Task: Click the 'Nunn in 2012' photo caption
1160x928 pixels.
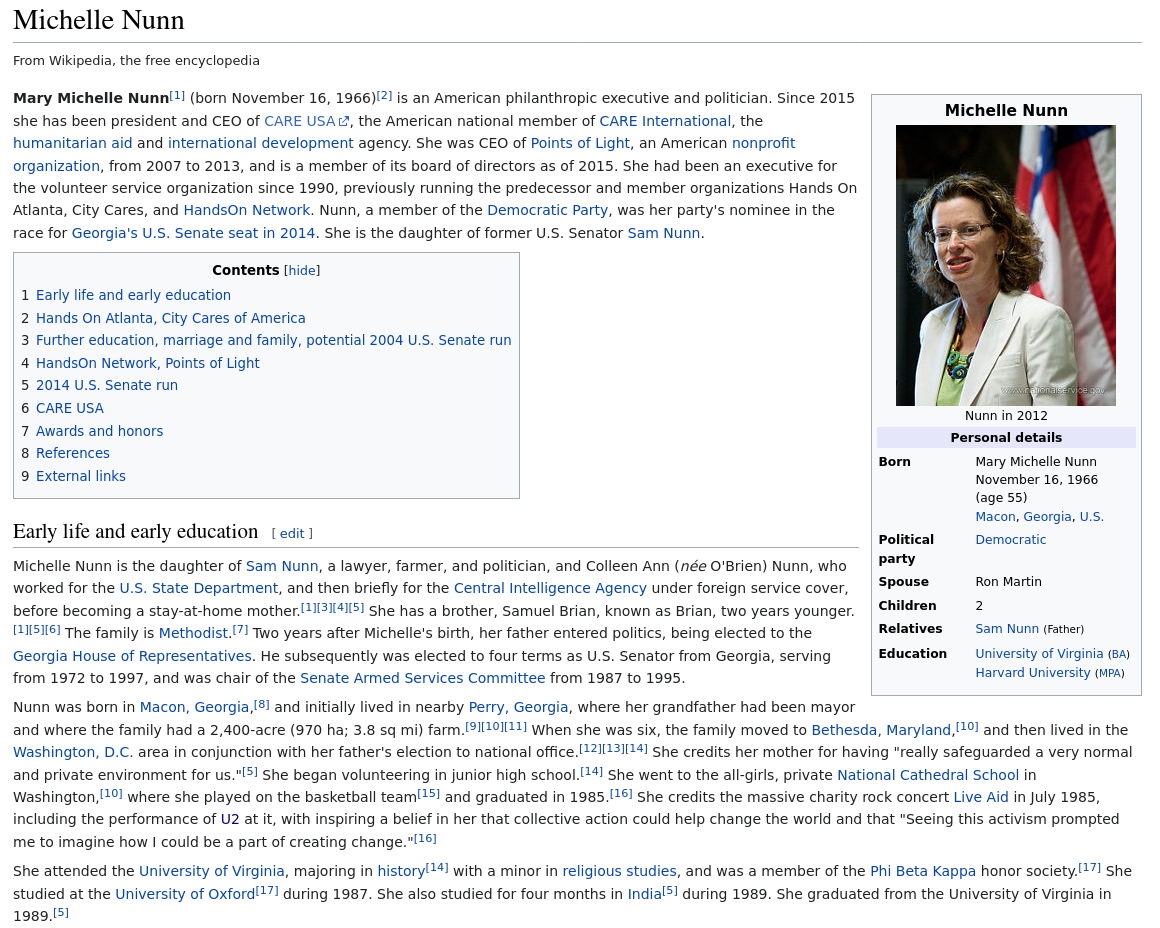Action: [x=1006, y=416]
